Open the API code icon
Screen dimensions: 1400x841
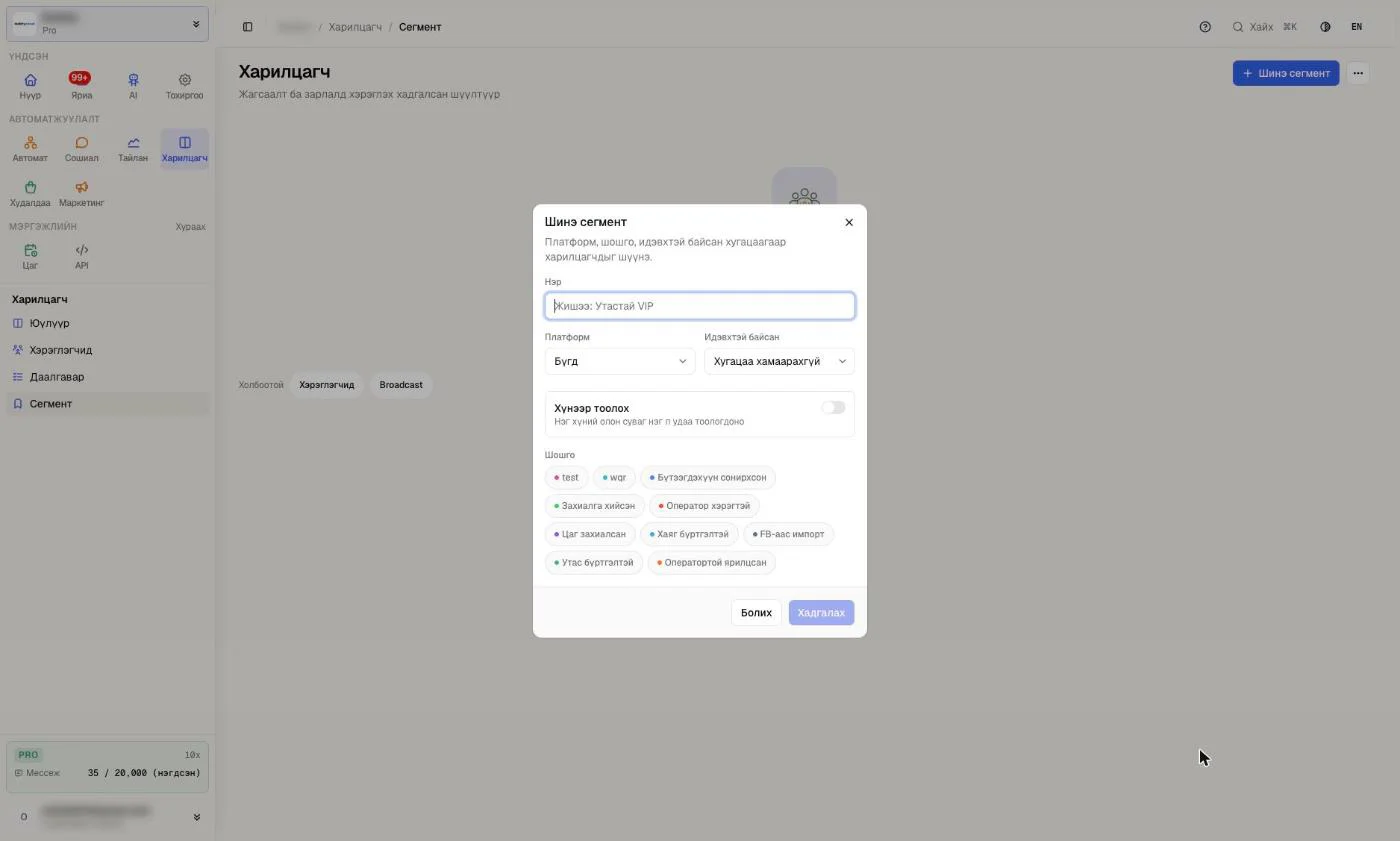point(81,257)
